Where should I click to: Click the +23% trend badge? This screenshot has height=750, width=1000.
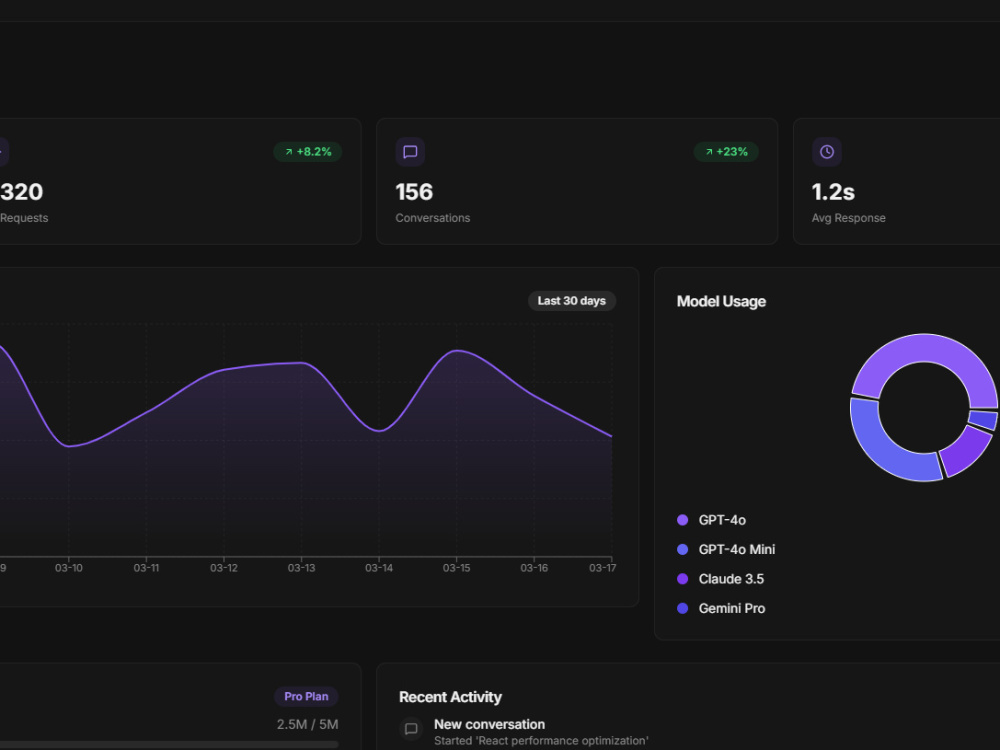[726, 152]
